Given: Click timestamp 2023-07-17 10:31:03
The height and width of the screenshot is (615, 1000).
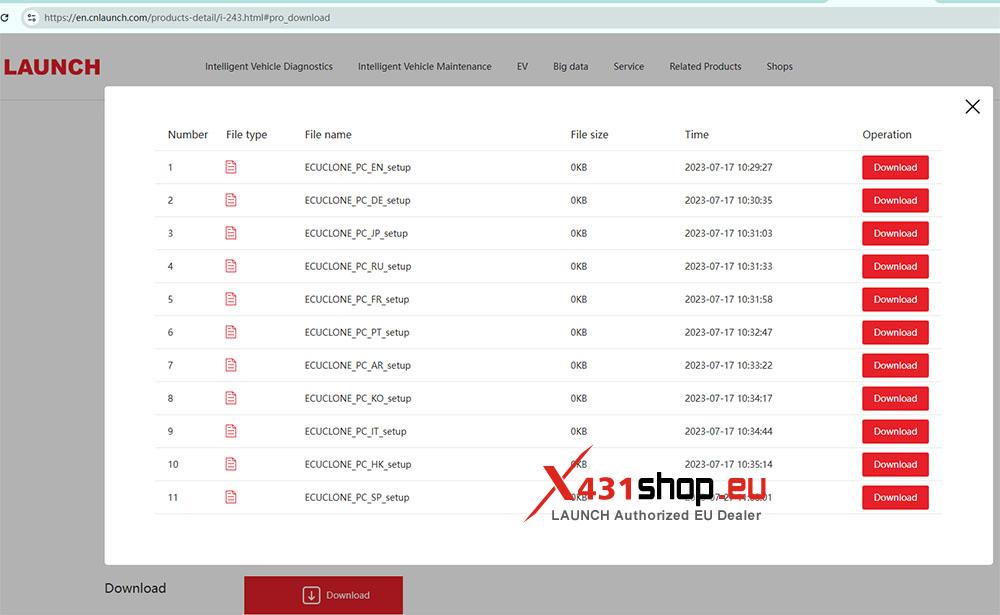Looking at the screenshot, I should [x=728, y=233].
